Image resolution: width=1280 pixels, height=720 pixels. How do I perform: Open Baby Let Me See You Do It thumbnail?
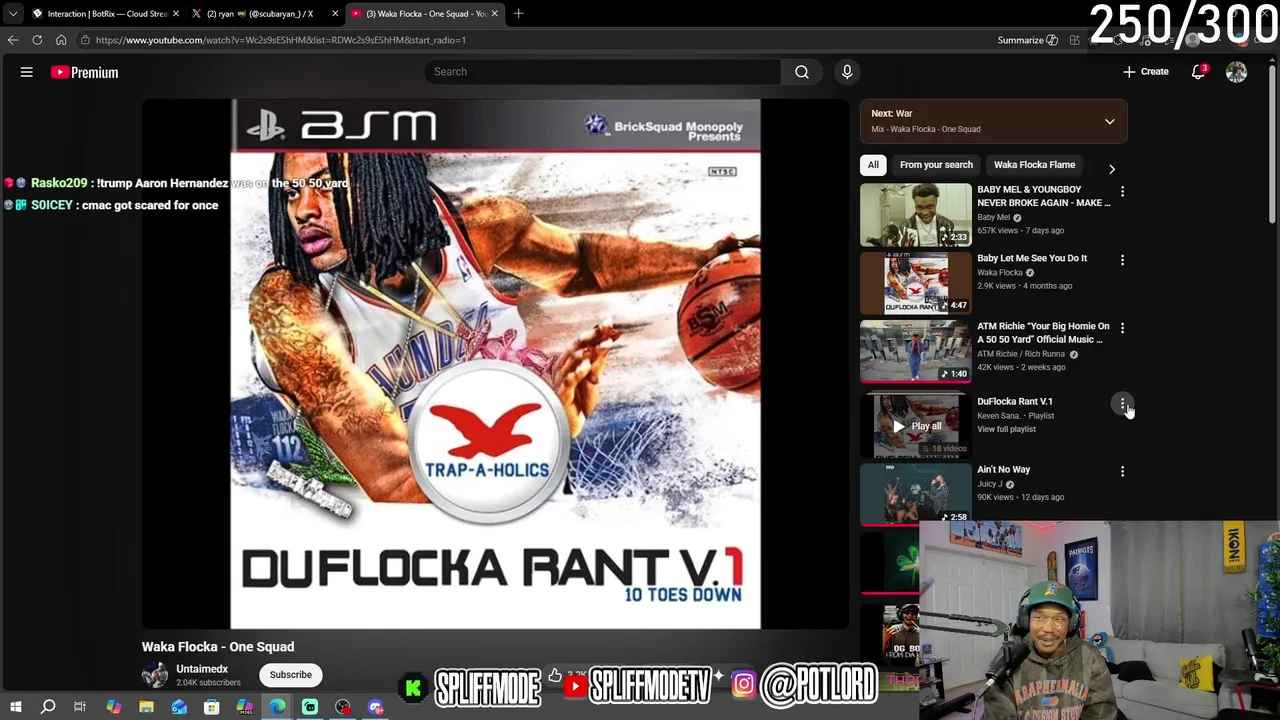[915, 283]
